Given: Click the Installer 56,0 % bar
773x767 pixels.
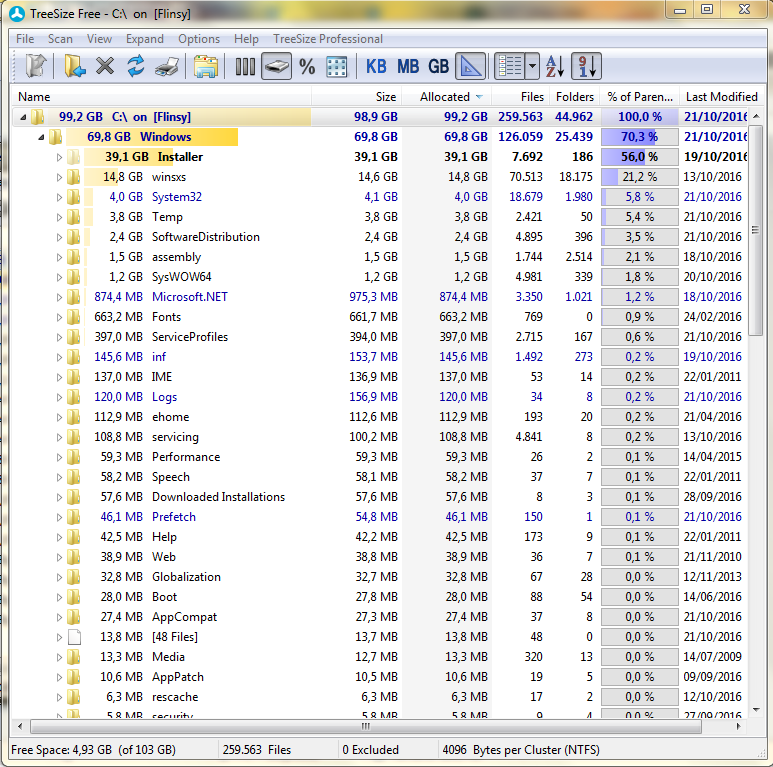Looking at the screenshot, I should 639,157.
